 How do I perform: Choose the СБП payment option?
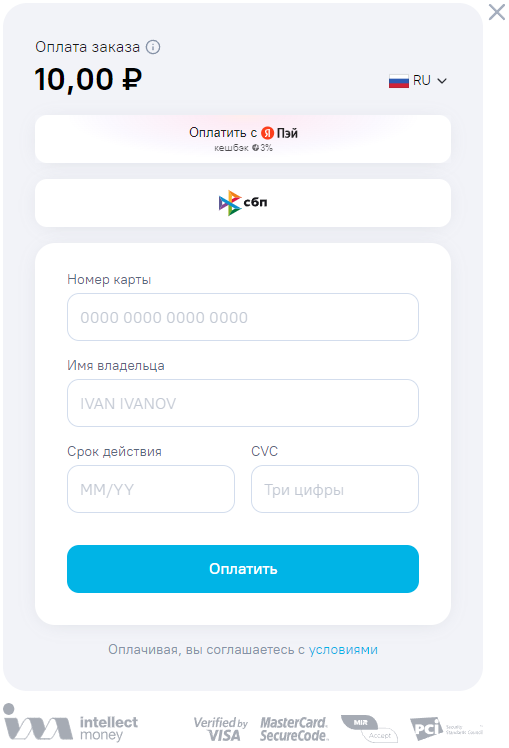[x=243, y=203]
